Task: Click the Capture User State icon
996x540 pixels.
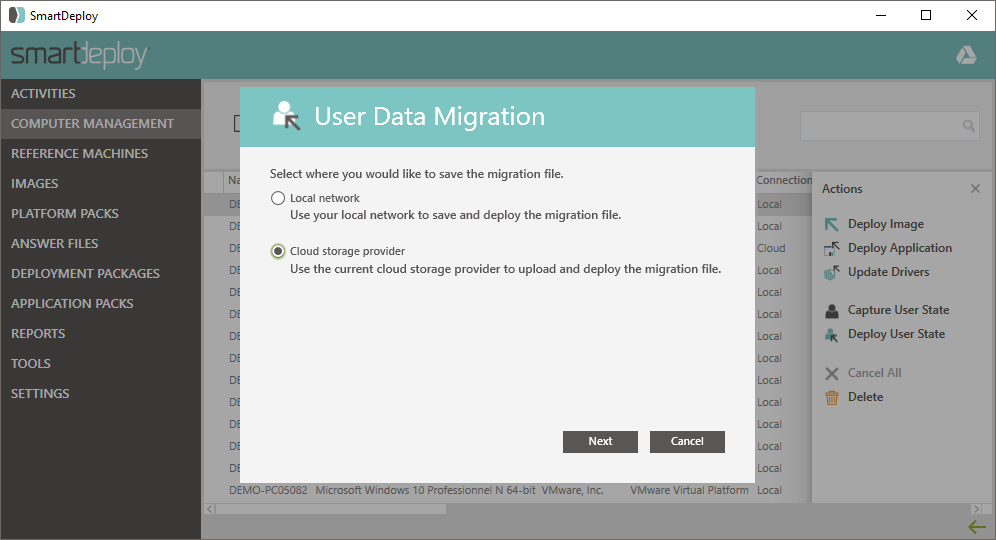Action: [831, 311]
